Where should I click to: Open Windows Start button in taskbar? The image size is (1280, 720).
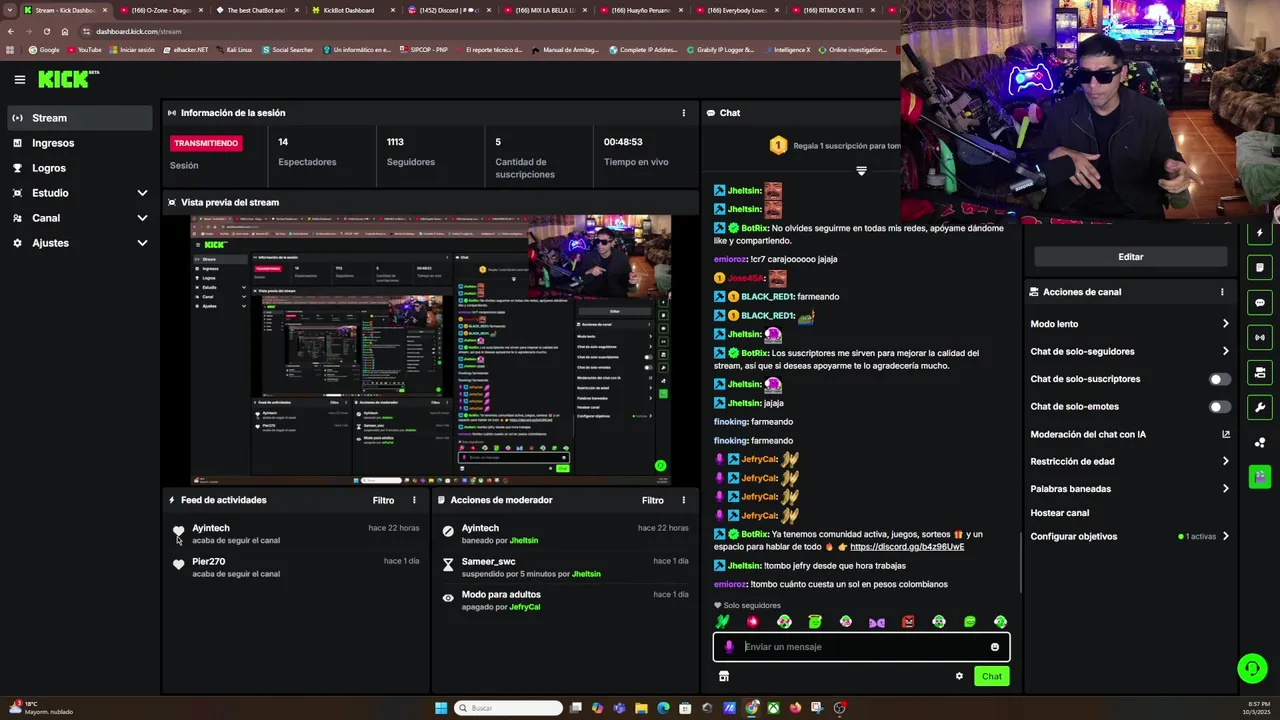pos(441,708)
